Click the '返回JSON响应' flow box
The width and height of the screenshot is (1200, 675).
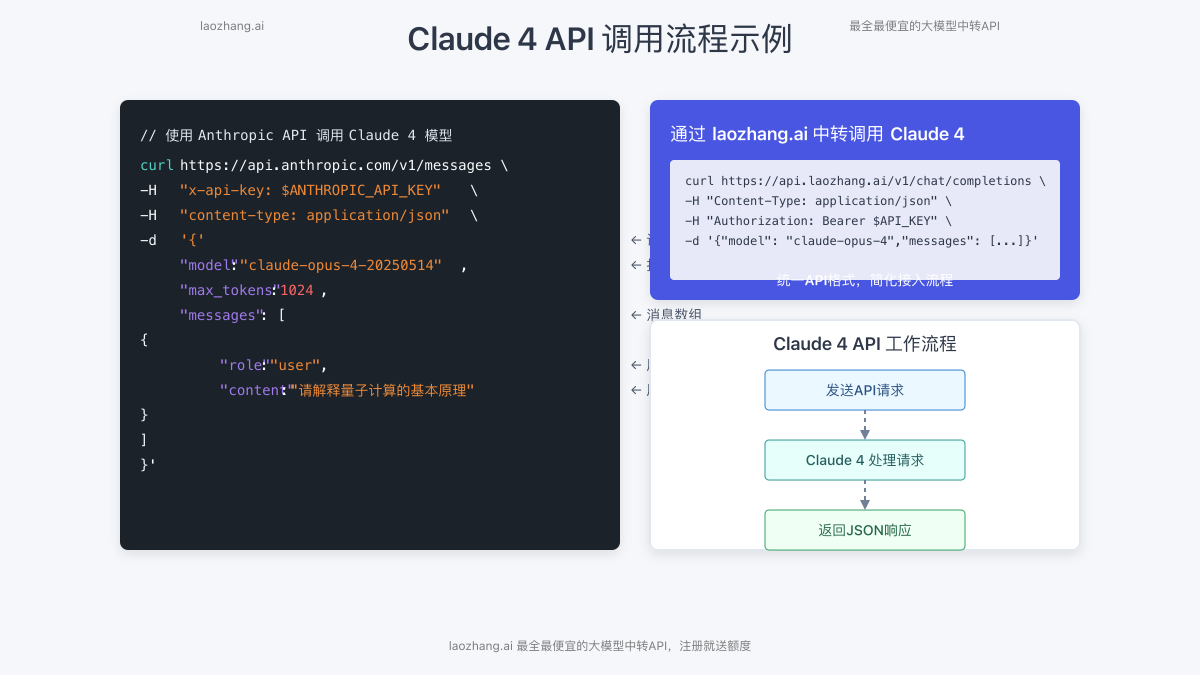tap(865, 530)
